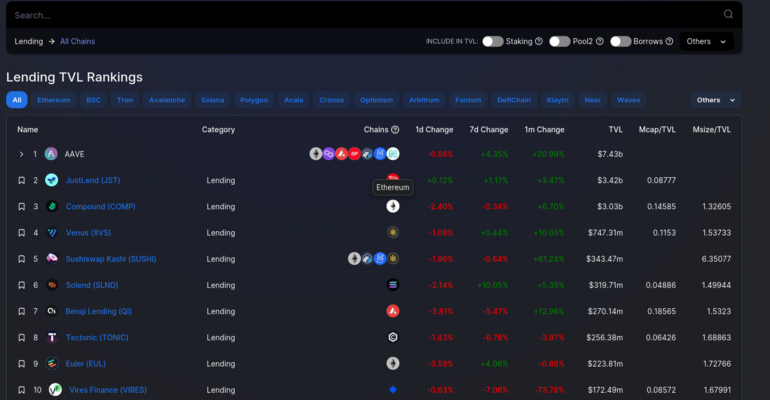Toggle Staking inclusion in TVL
This screenshot has height=400, width=770.
point(493,41)
